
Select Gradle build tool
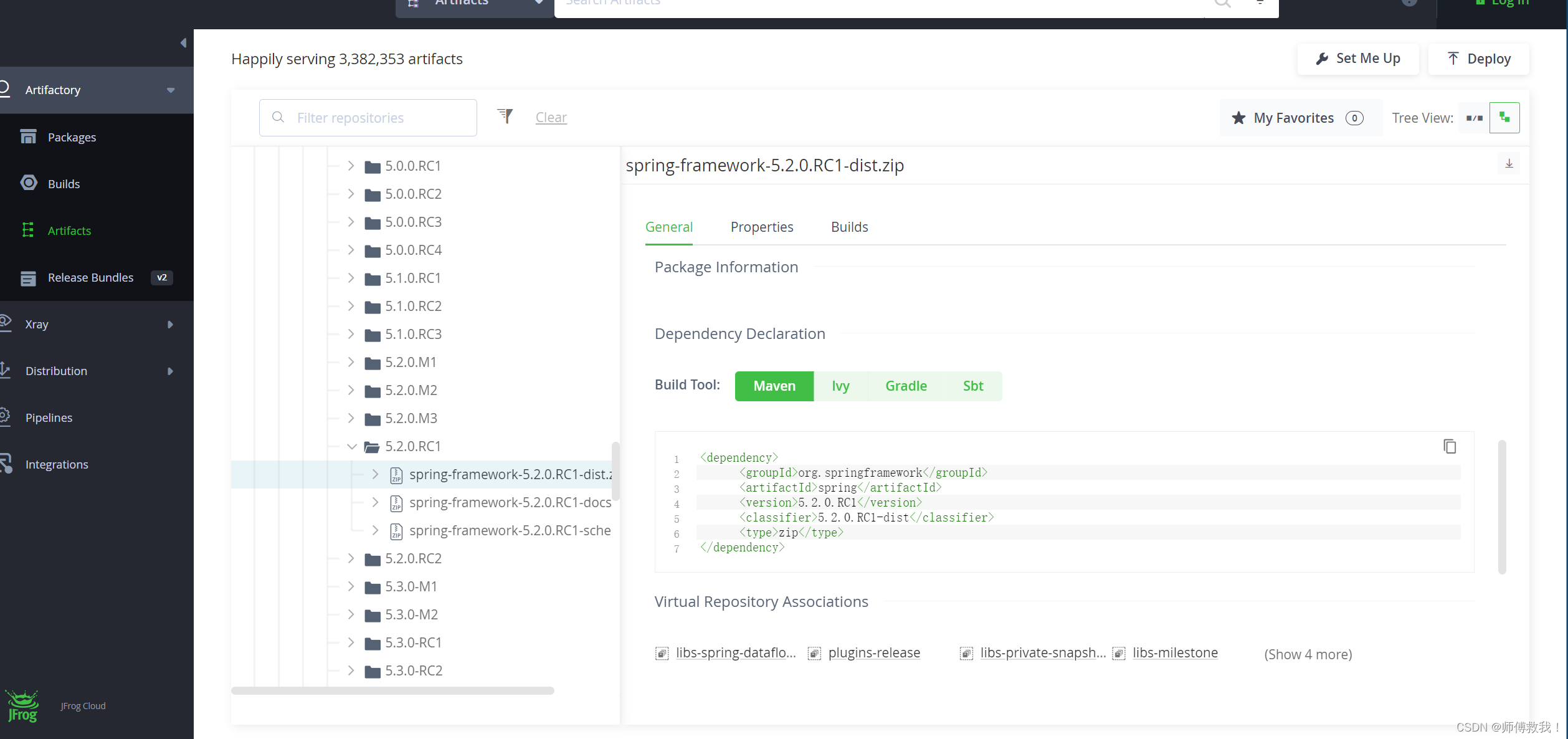point(906,386)
